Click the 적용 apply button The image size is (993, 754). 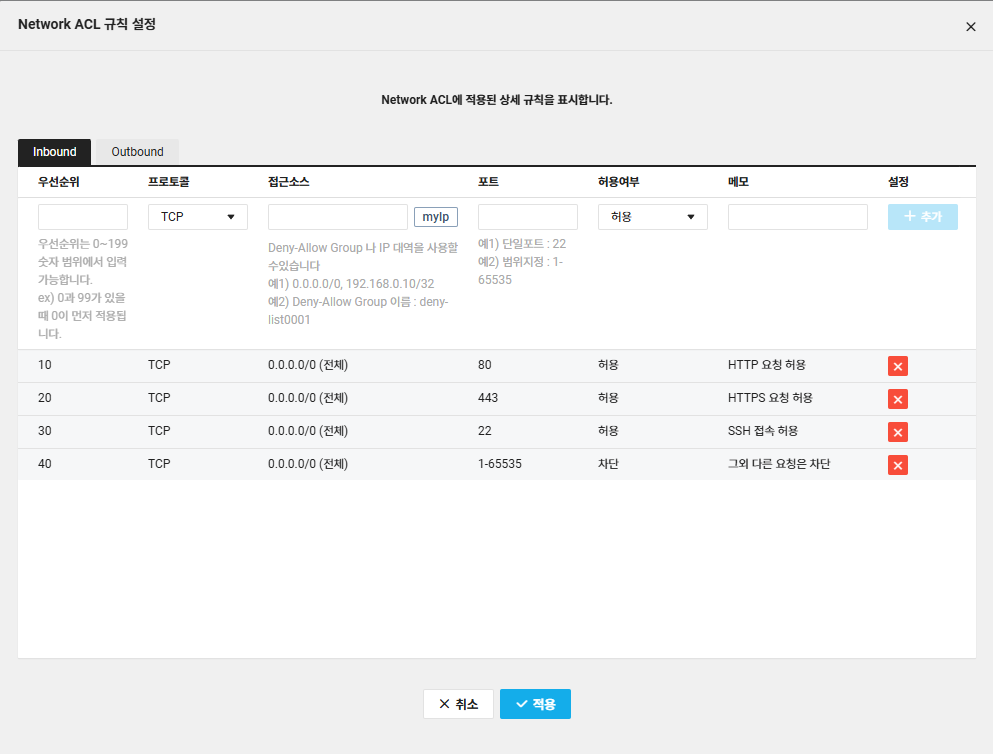click(535, 704)
